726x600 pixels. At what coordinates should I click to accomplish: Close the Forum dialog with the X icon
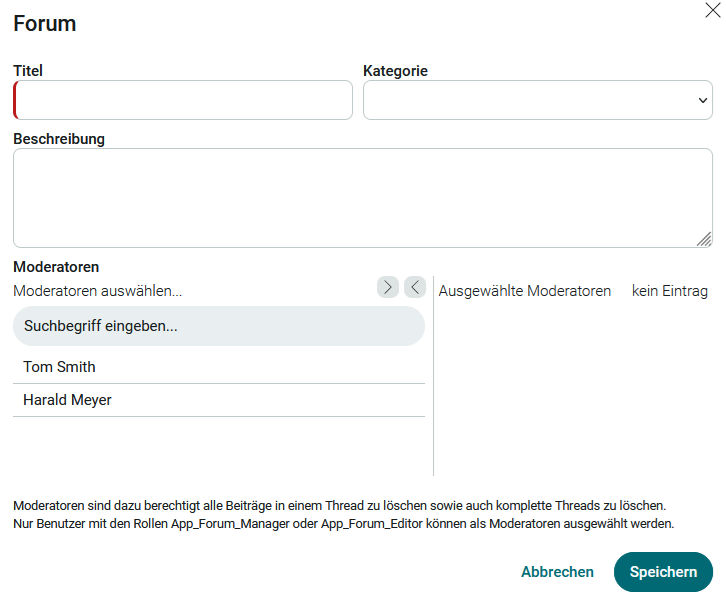[712, 10]
